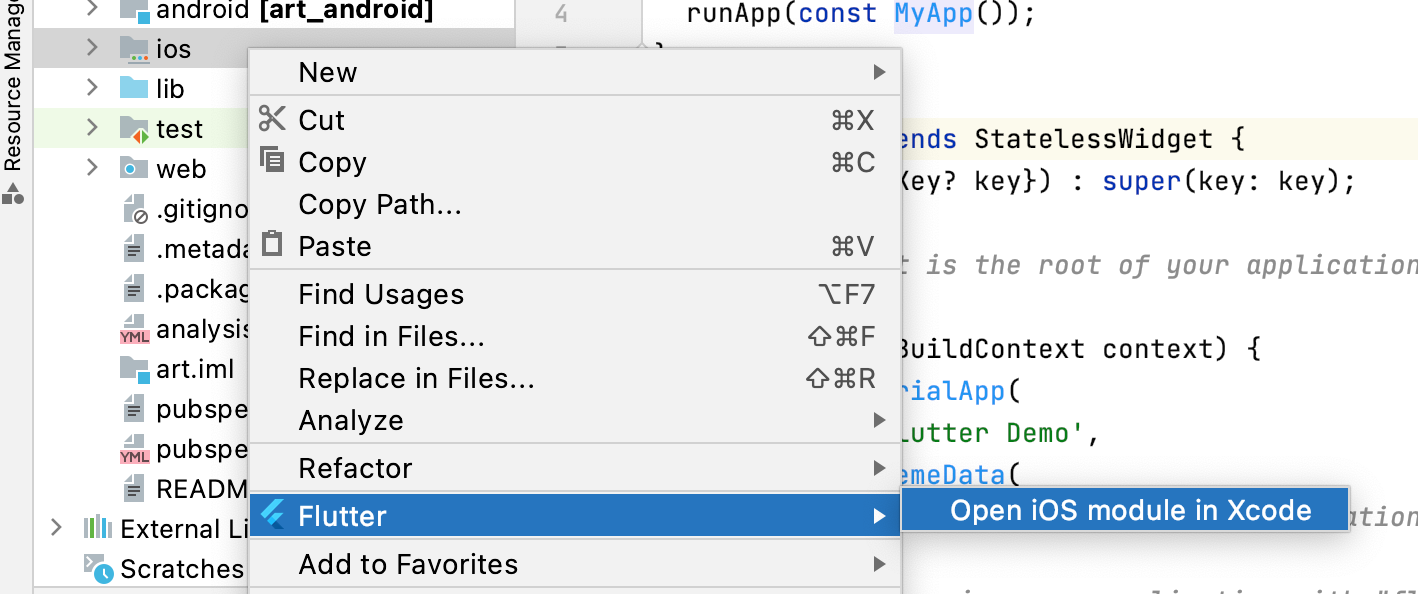The width and height of the screenshot is (1418, 594).
Task: Select Open iOS module in Xcode
Action: pos(1130,511)
